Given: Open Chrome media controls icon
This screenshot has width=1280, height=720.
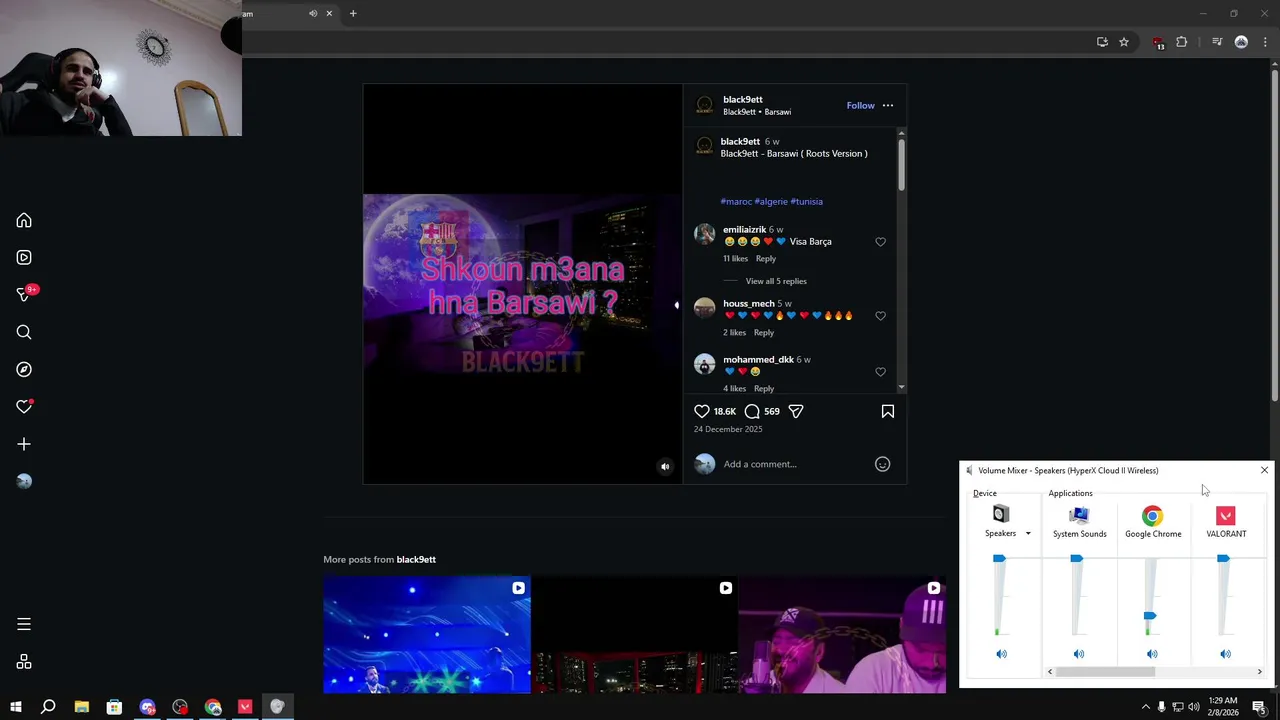Looking at the screenshot, I should (x=1217, y=42).
